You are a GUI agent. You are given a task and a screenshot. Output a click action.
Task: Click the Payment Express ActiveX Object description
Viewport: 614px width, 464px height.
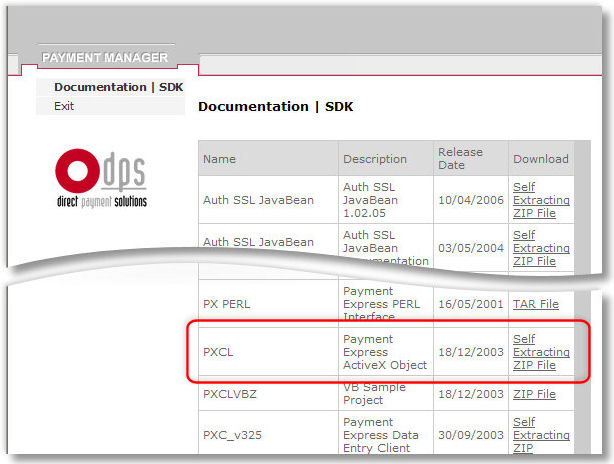(385, 352)
